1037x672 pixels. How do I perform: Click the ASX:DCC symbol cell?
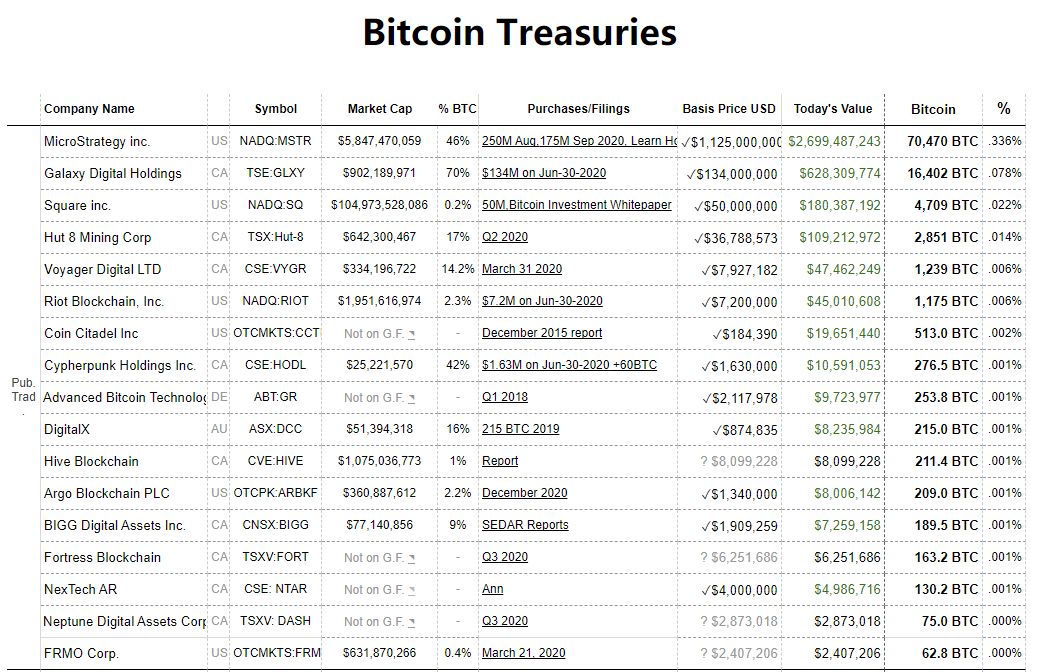click(x=276, y=429)
